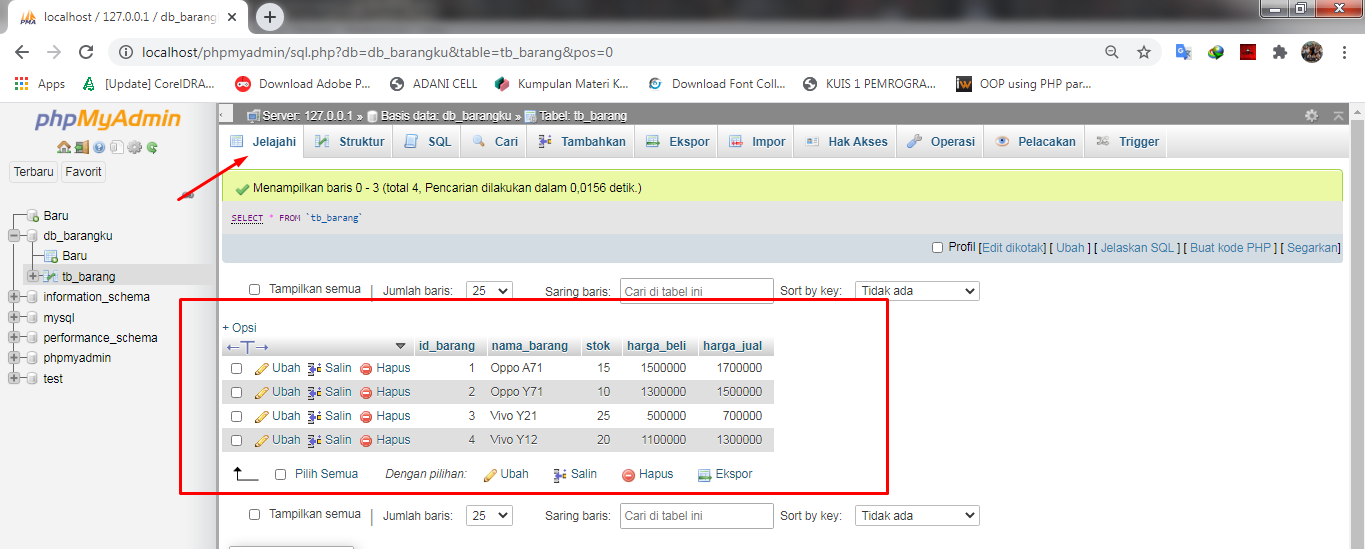The image size is (1365, 549).
Task: Open lower Sort by key dropdown
Action: (917, 516)
